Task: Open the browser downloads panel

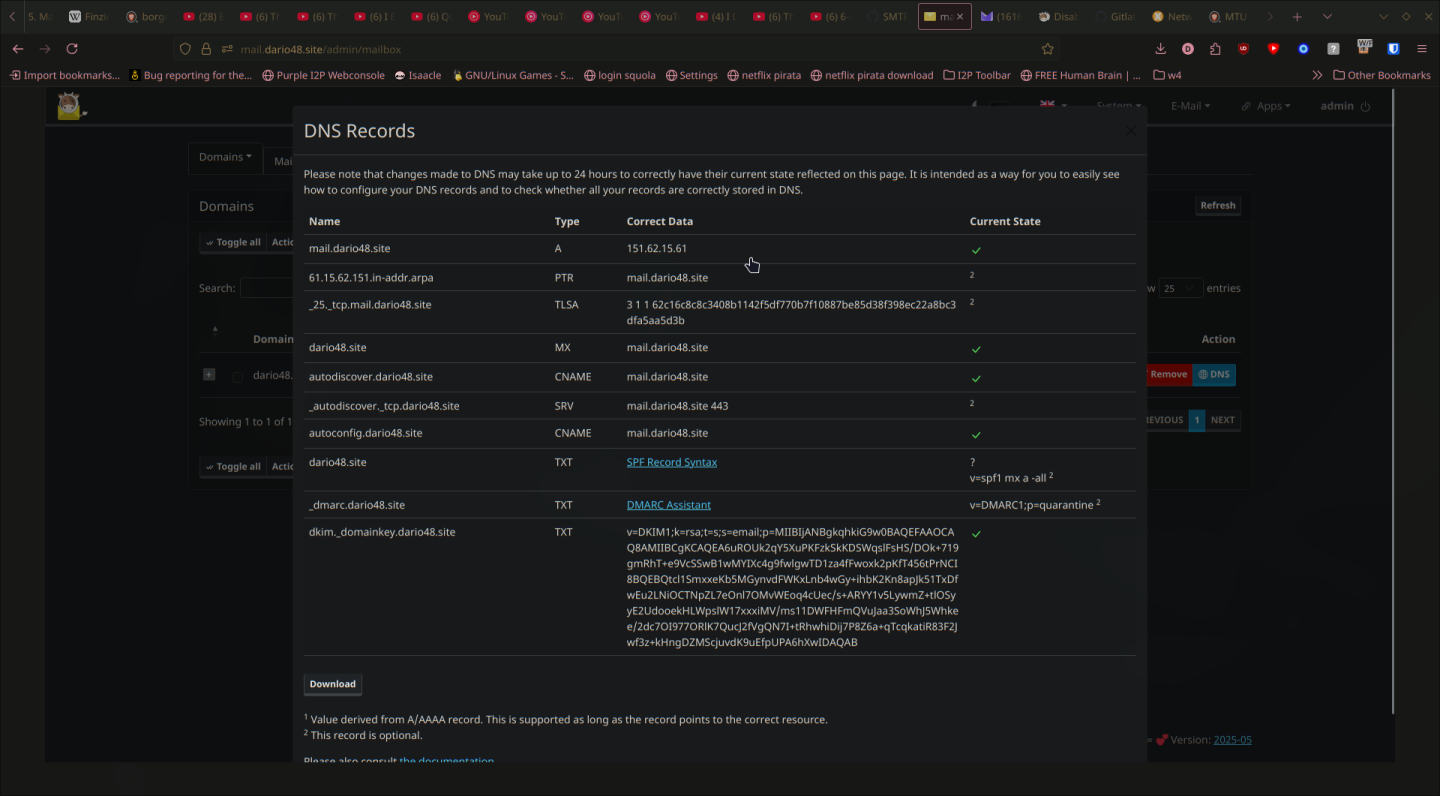Action: (1160, 49)
